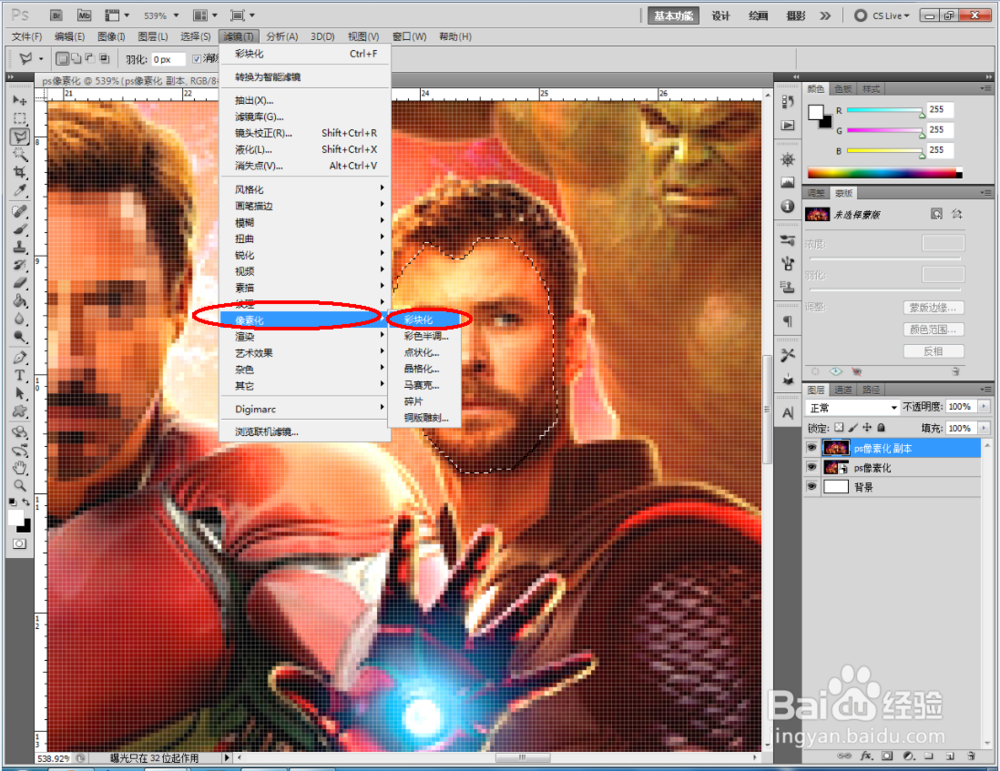Select the Paint Bucket tool

19,300
